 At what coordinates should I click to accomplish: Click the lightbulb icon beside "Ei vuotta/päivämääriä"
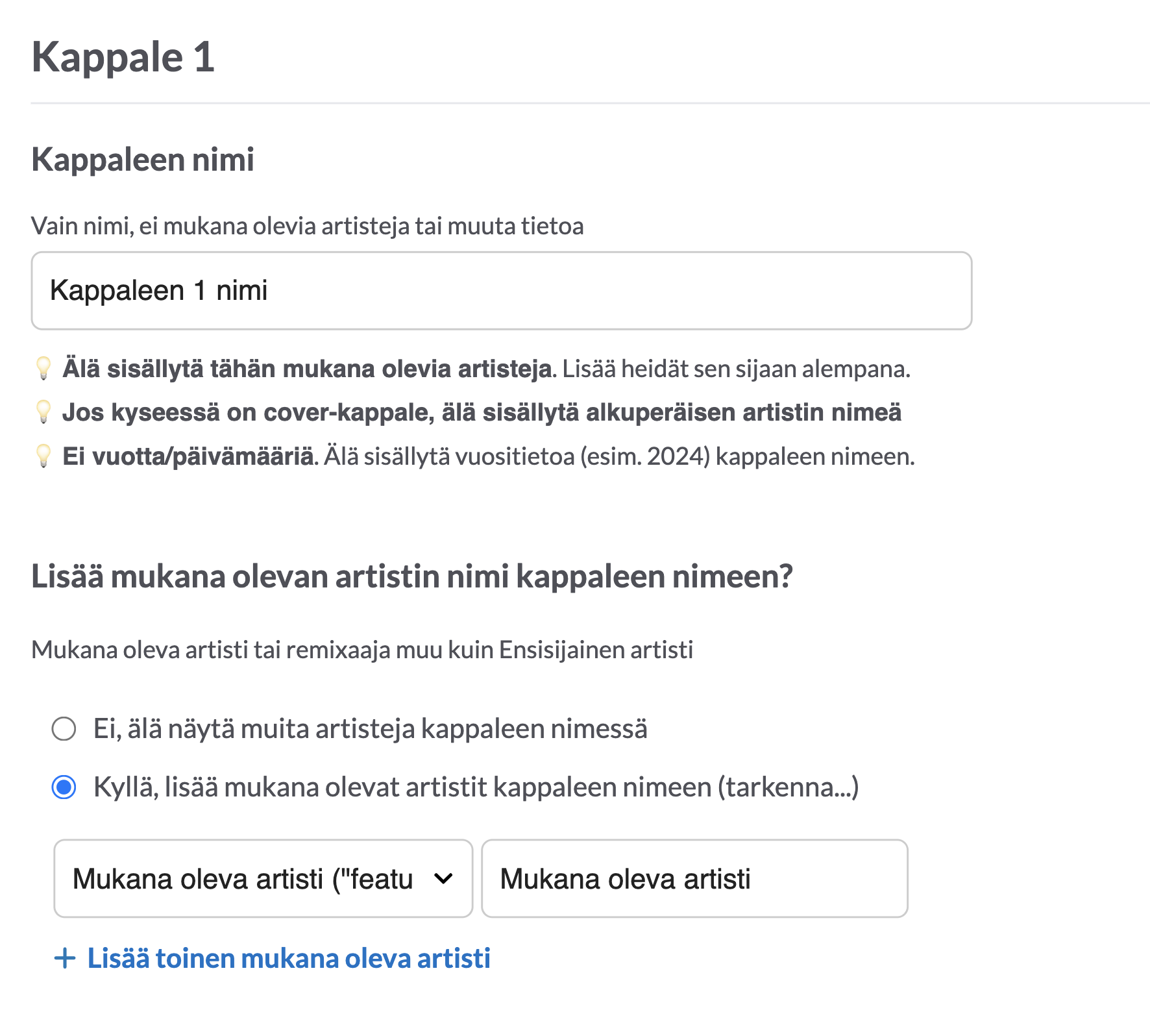(43, 456)
